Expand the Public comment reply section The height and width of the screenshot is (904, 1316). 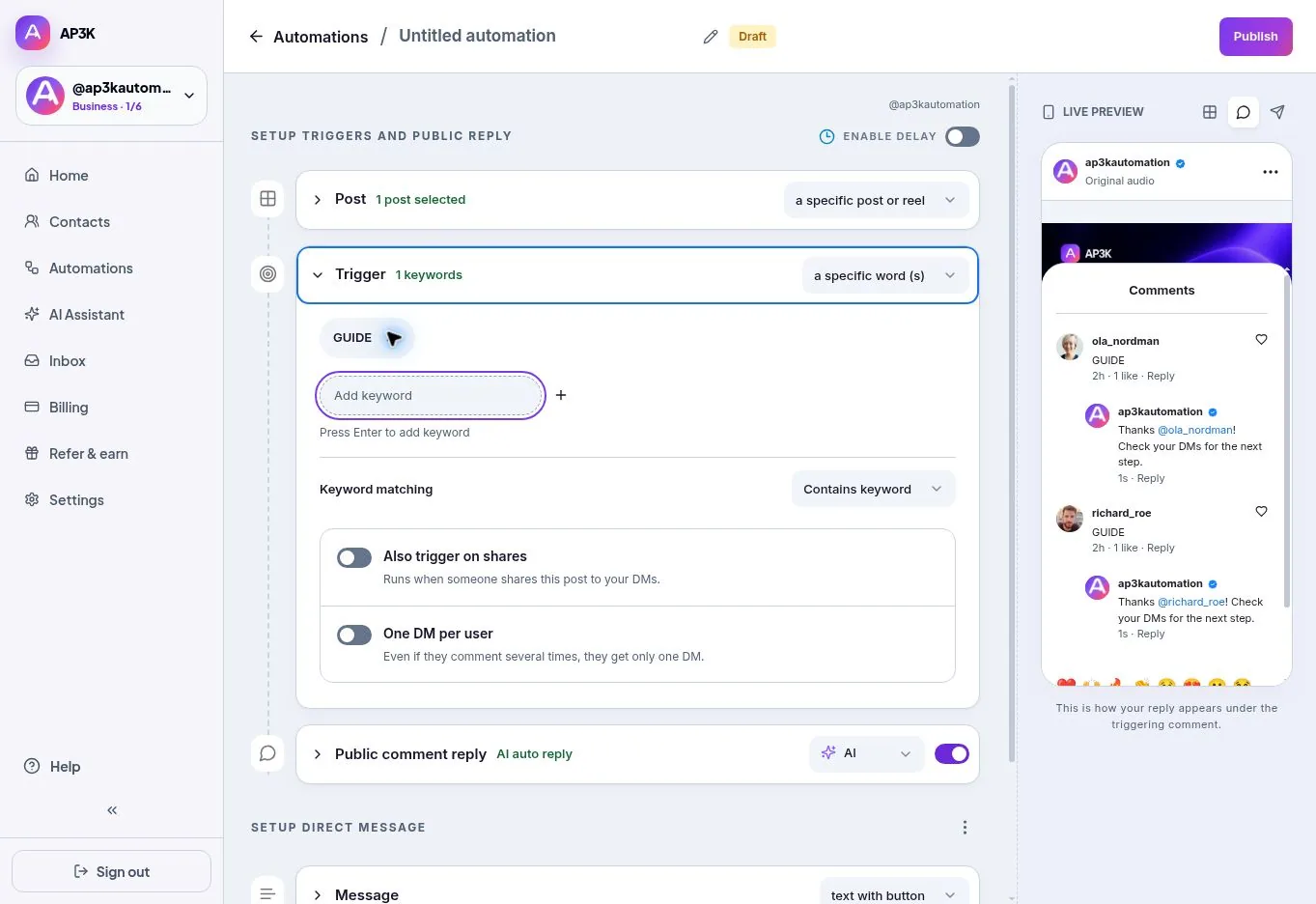(x=318, y=754)
